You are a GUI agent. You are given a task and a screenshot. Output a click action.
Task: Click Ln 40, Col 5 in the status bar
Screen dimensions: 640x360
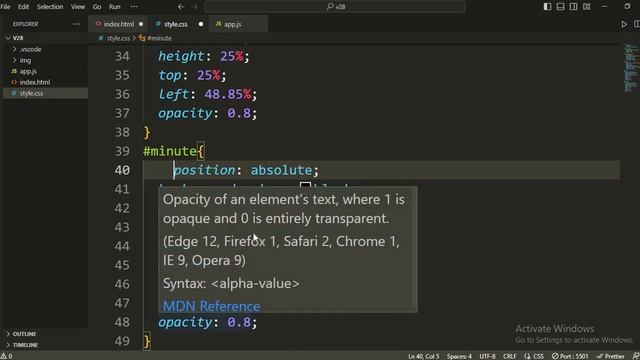(x=424, y=356)
